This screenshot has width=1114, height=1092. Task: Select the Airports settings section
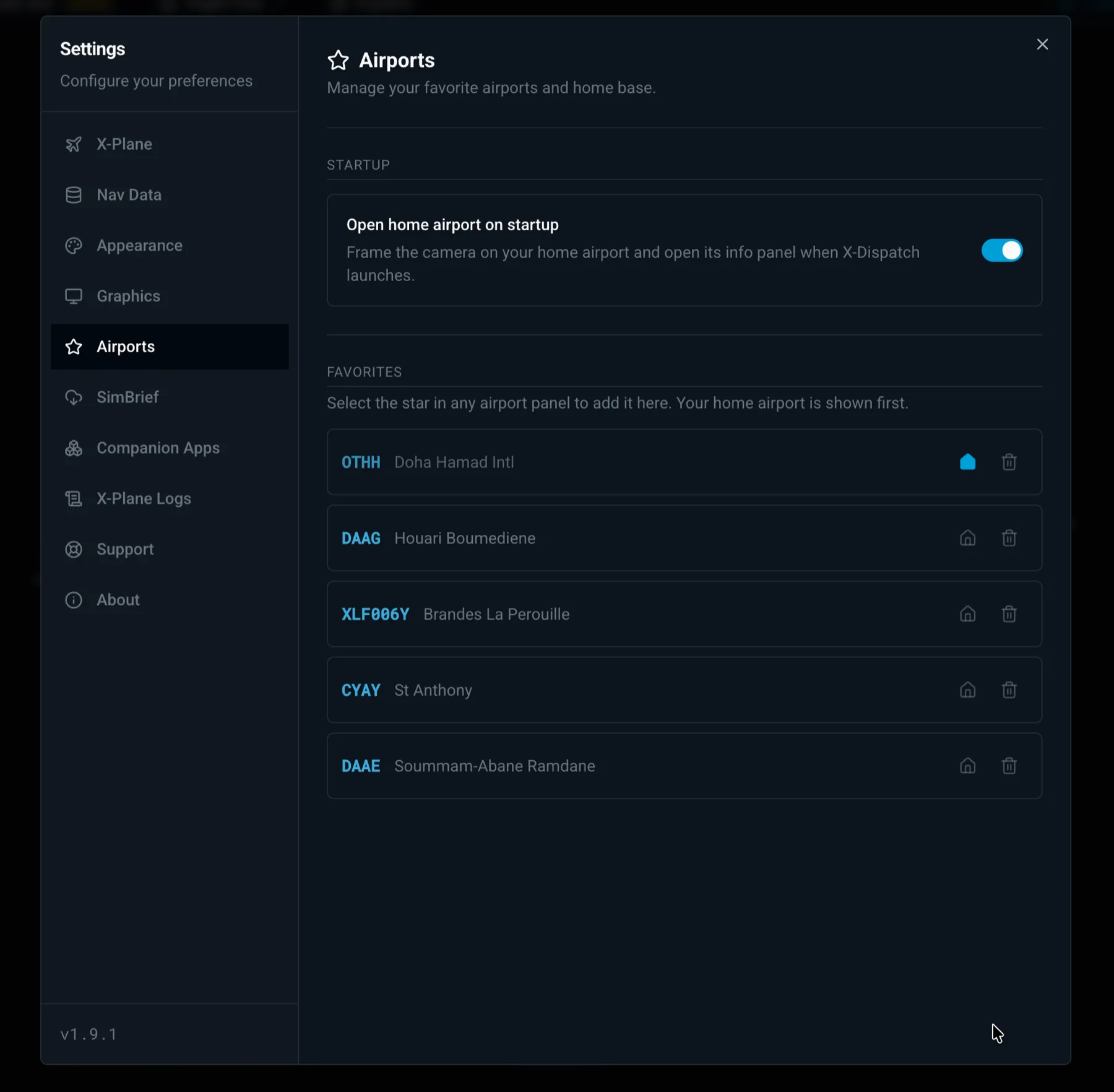pyautogui.click(x=170, y=347)
